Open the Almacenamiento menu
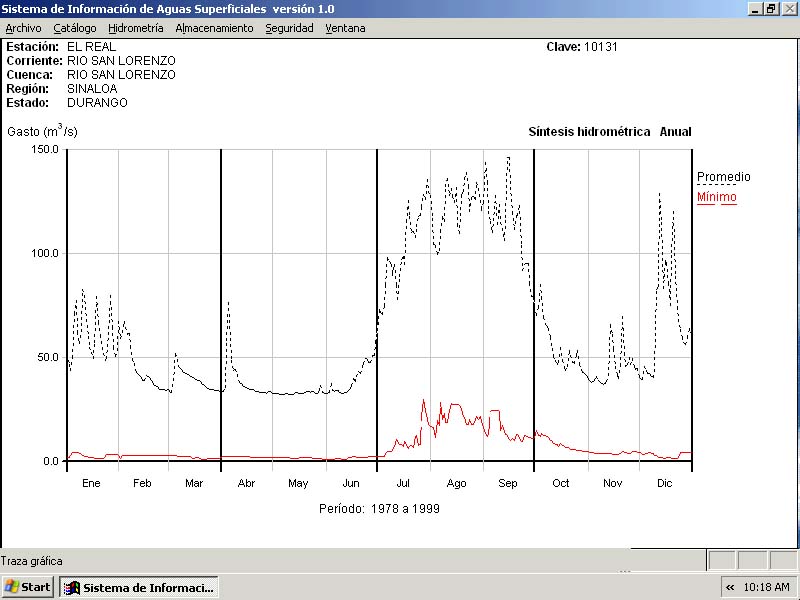The width and height of the screenshot is (800, 600). point(214,28)
